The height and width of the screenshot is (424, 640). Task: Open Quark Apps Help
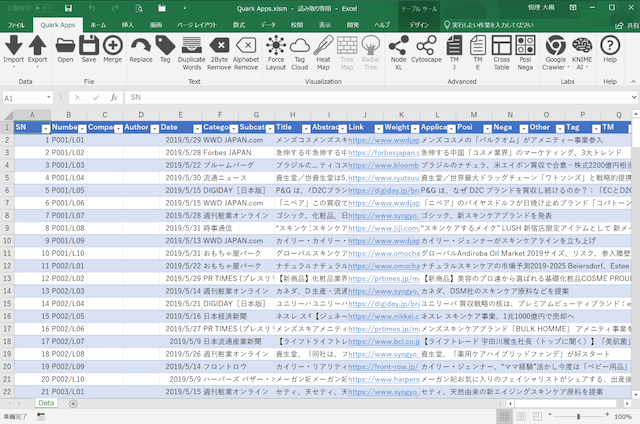610,45
